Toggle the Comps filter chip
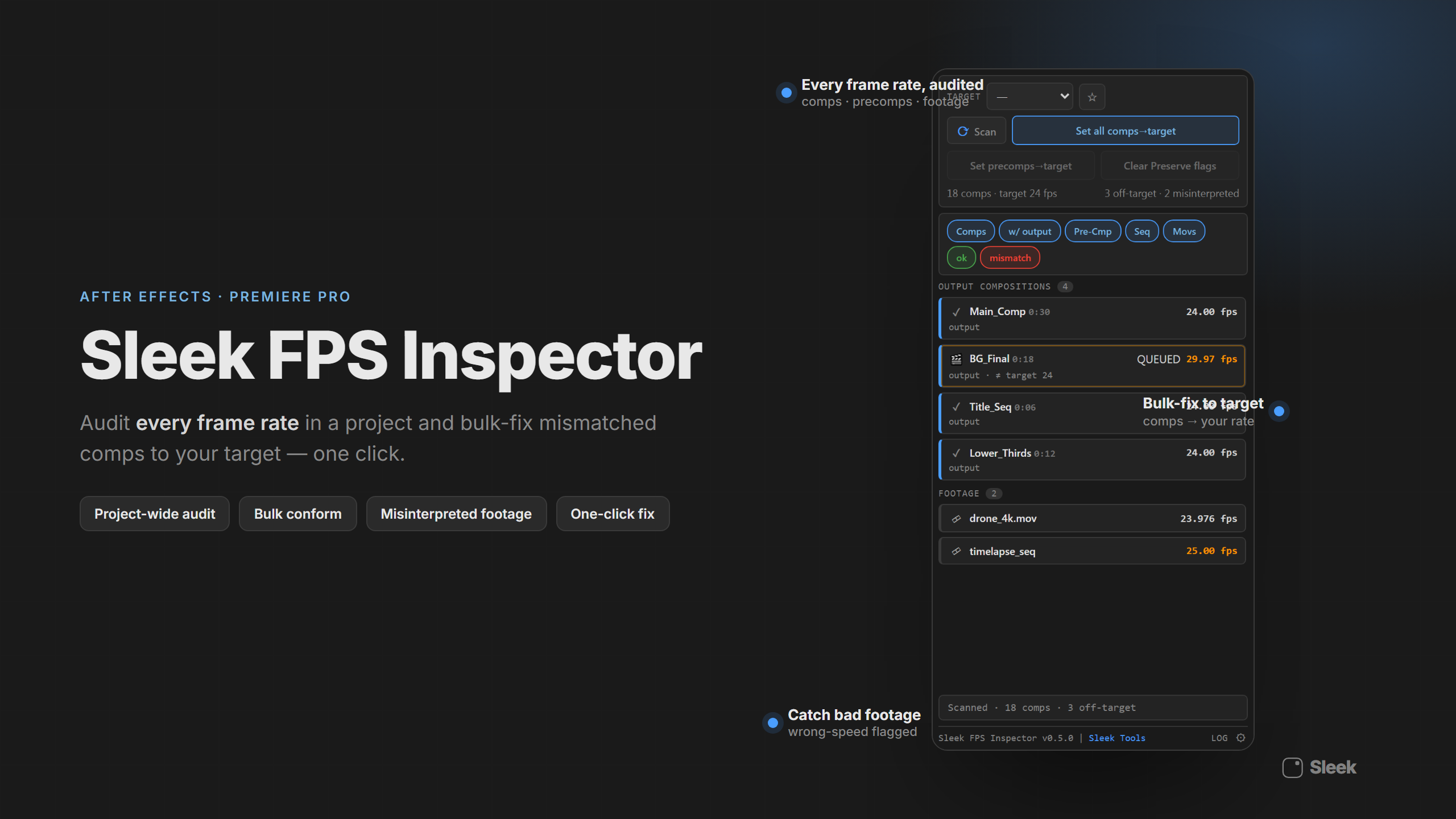Screen dimensions: 1456x819 (x=971, y=231)
